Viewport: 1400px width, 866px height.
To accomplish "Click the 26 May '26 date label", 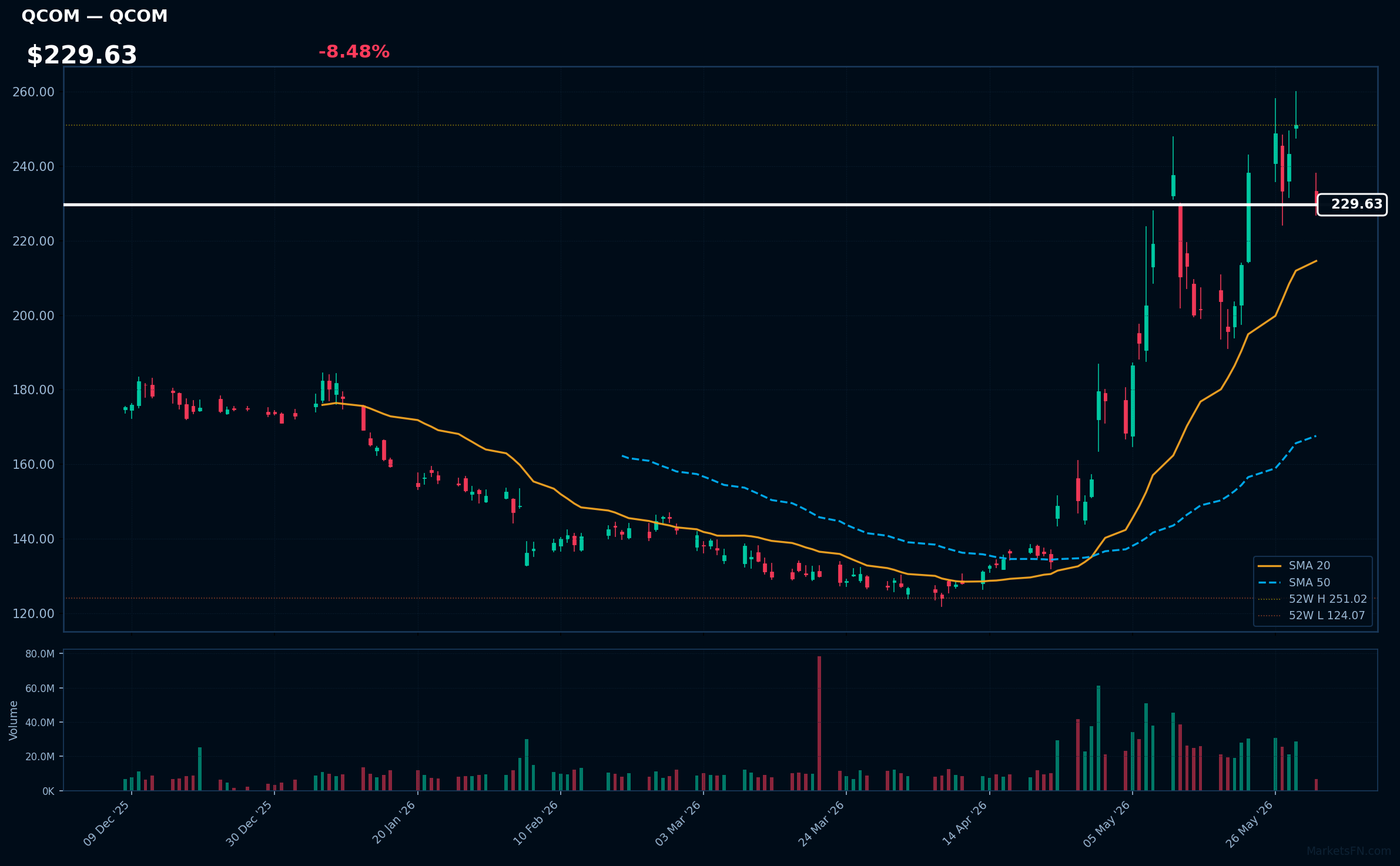I will 1250,824.
